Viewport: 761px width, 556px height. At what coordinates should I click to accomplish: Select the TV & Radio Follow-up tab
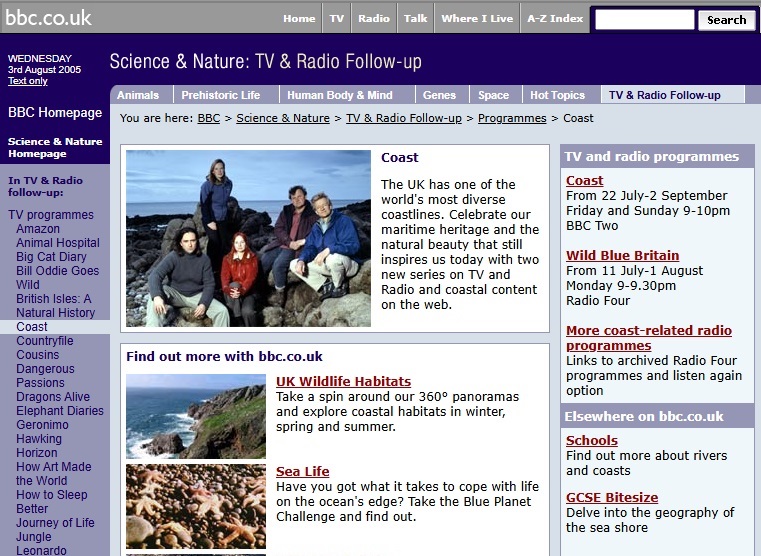[x=665, y=95]
